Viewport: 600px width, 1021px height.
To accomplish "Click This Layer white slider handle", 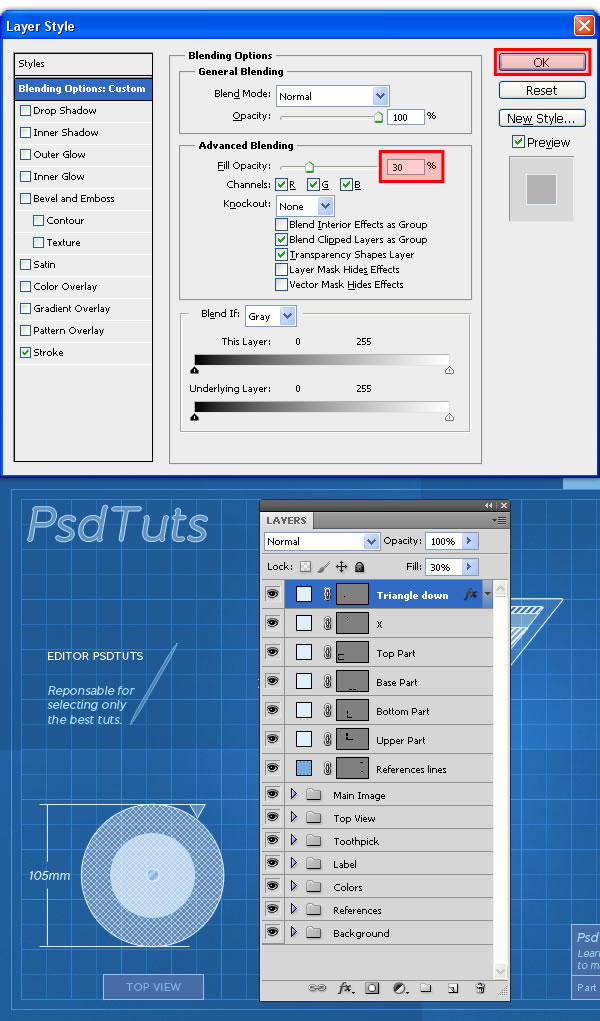I will pos(449,371).
